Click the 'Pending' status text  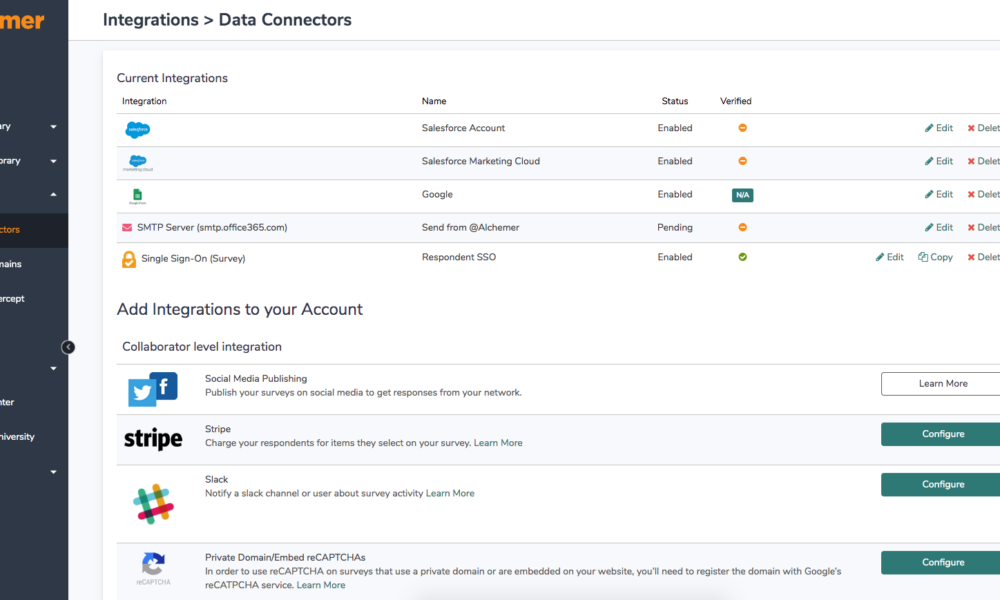coord(675,228)
